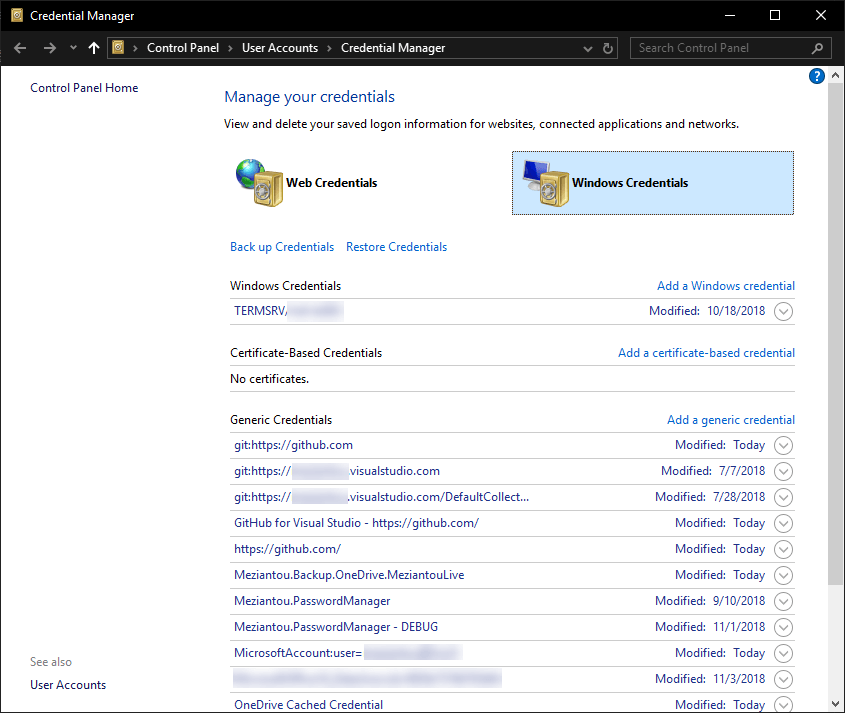Expand the git:https://github.com credential entry
845x713 pixels.
[x=783, y=445]
